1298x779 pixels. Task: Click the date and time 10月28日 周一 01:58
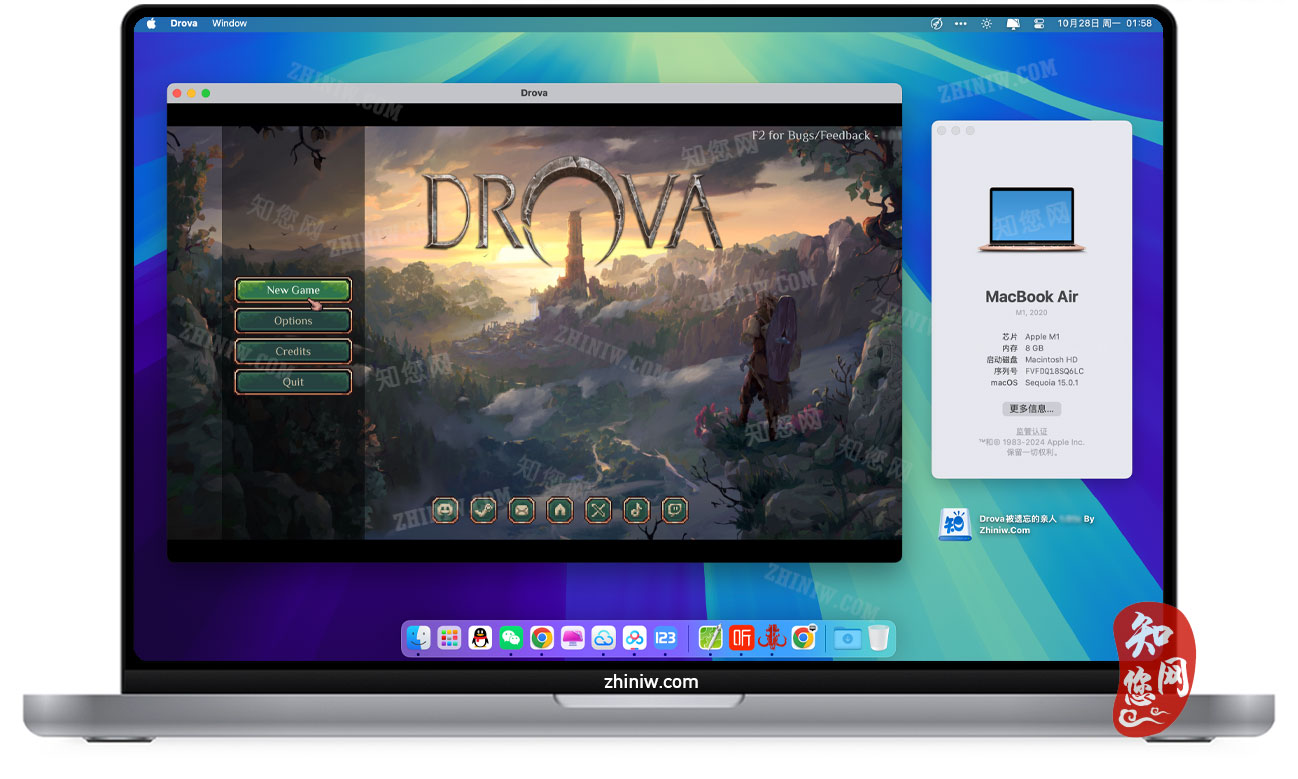pyautogui.click(x=1104, y=23)
